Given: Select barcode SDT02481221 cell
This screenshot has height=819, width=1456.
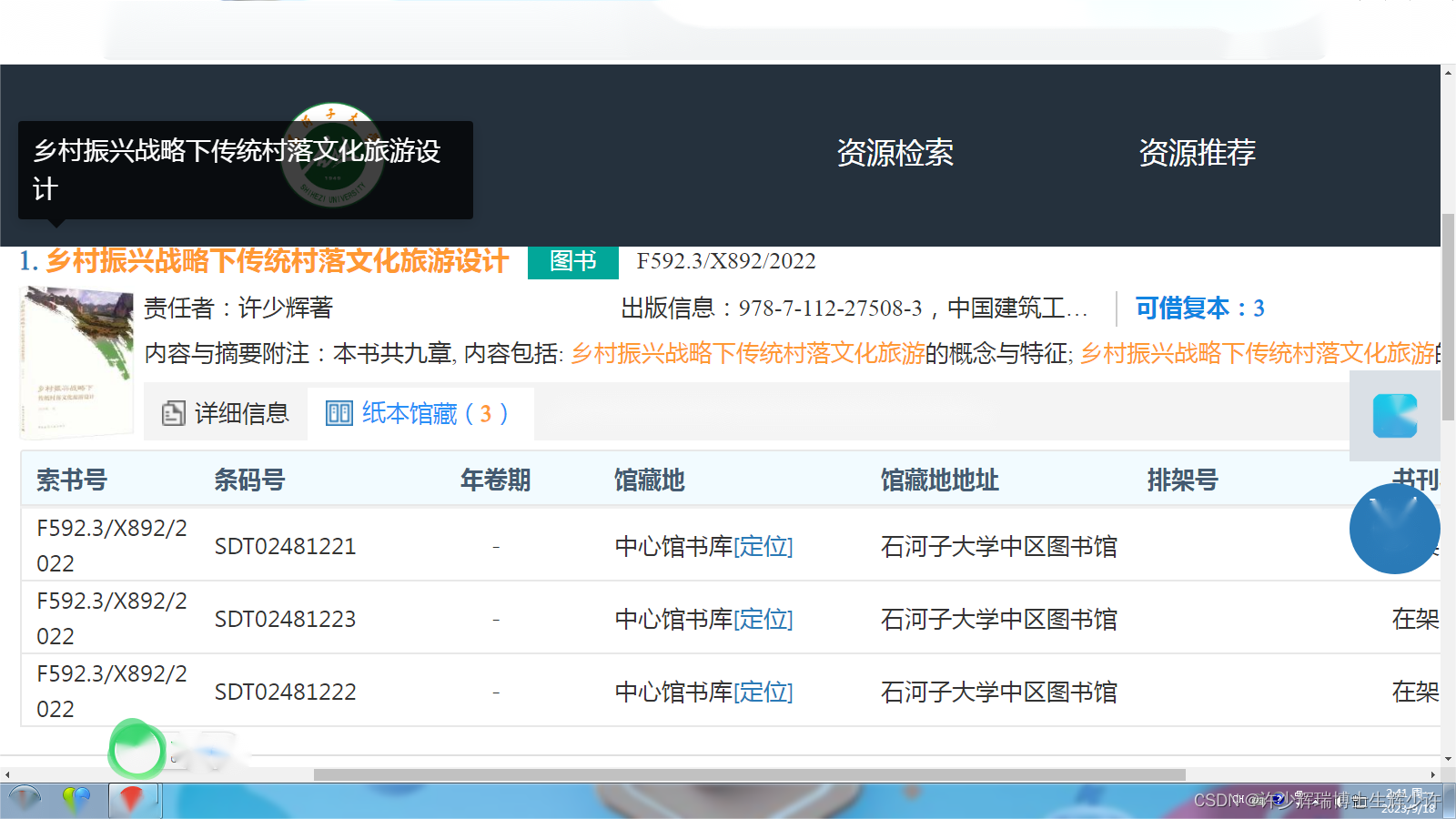Looking at the screenshot, I should 285,546.
